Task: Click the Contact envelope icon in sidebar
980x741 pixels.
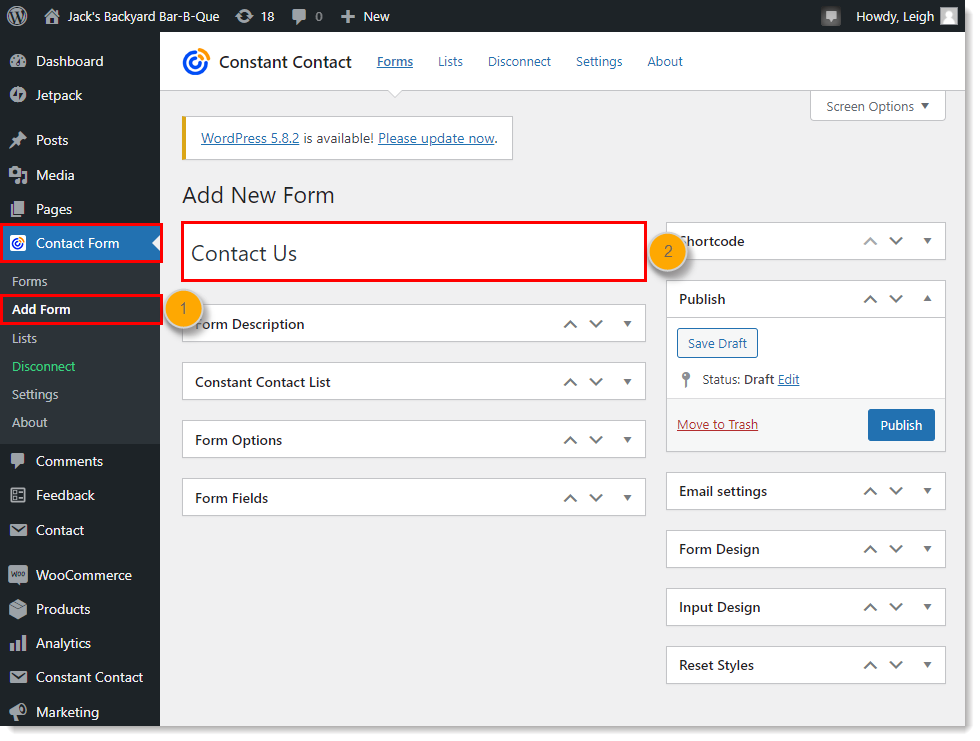Action: pos(18,530)
